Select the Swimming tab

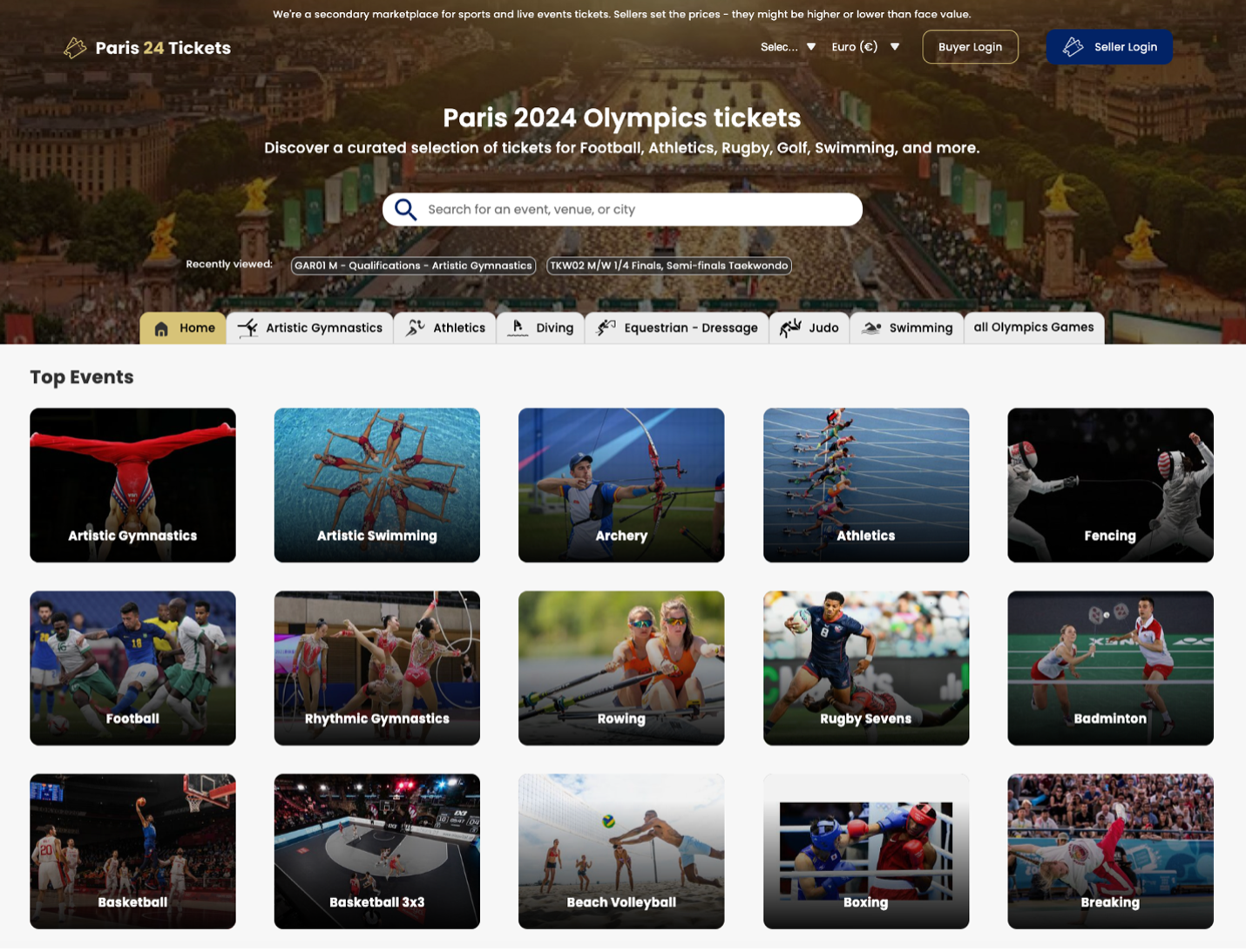[907, 328]
